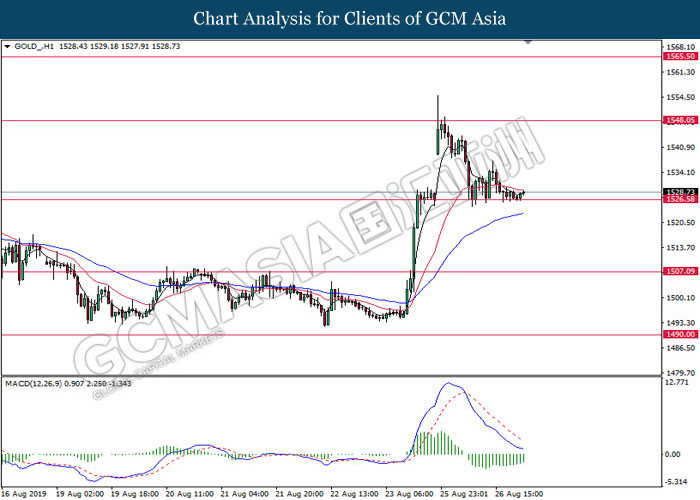This screenshot has height=500, width=700.
Task: Click the 20 Aug 11:00 time label
Action: pyautogui.click(x=190, y=494)
